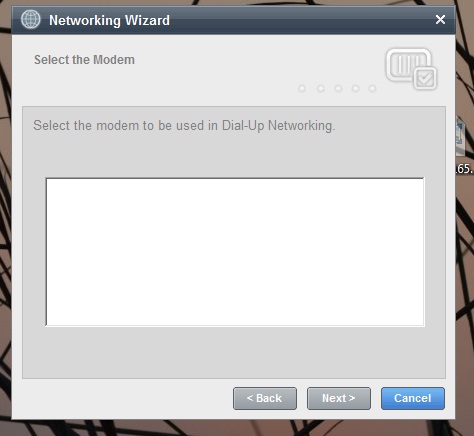Click the Networking Wizard title text
The width and height of the screenshot is (474, 436).
(x=109, y=20)
